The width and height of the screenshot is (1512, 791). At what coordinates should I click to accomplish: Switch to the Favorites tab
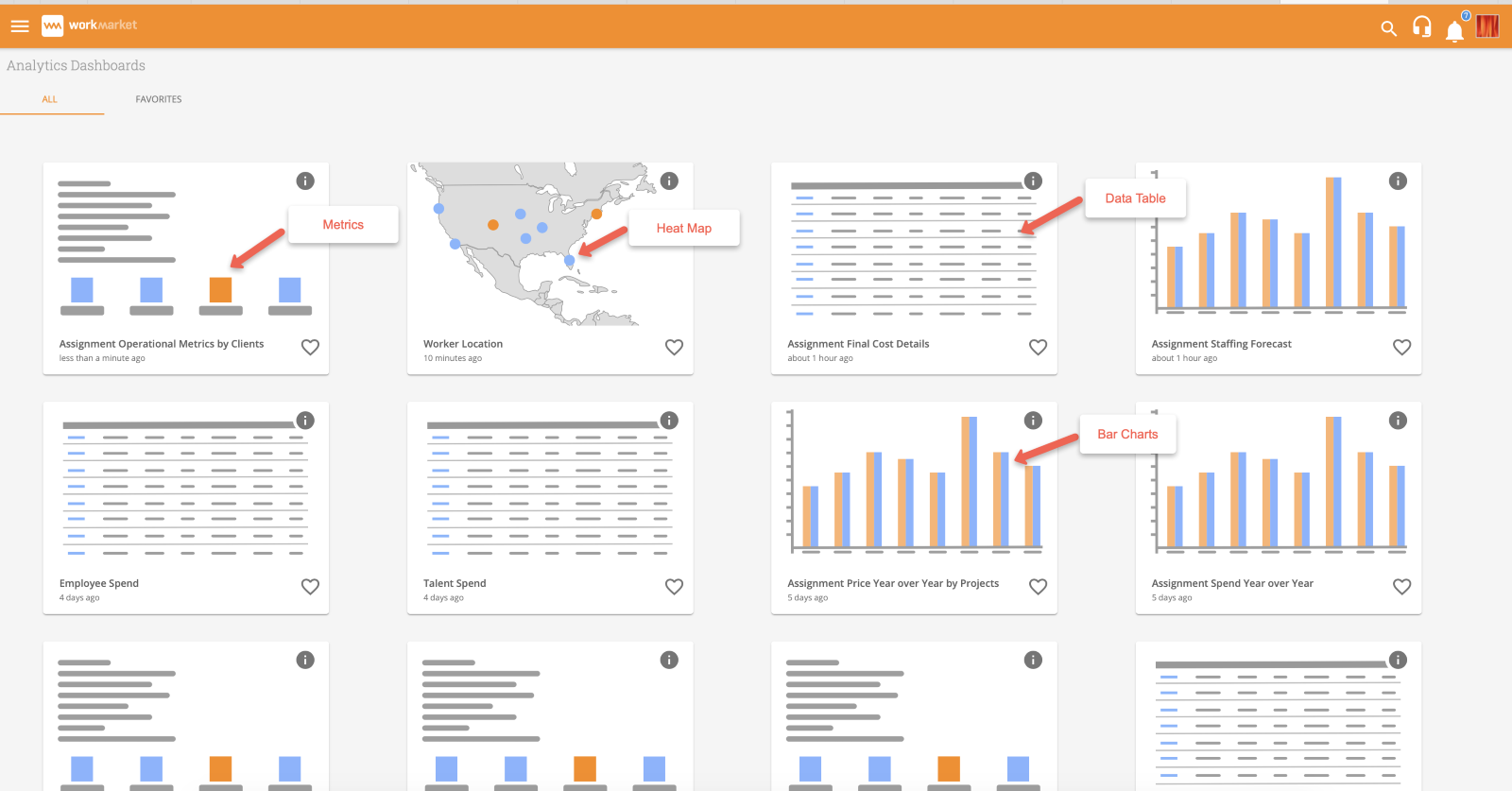coord(159,99)
